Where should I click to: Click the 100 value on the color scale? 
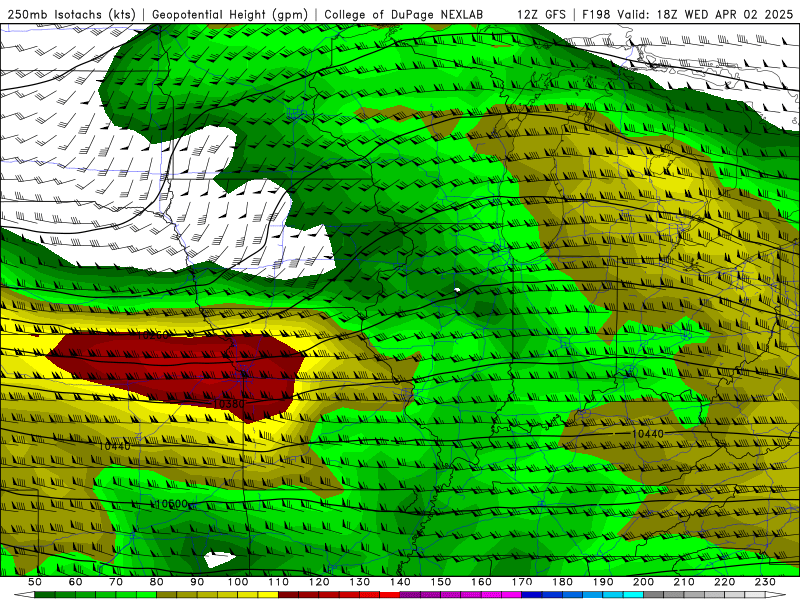(238, 582)
